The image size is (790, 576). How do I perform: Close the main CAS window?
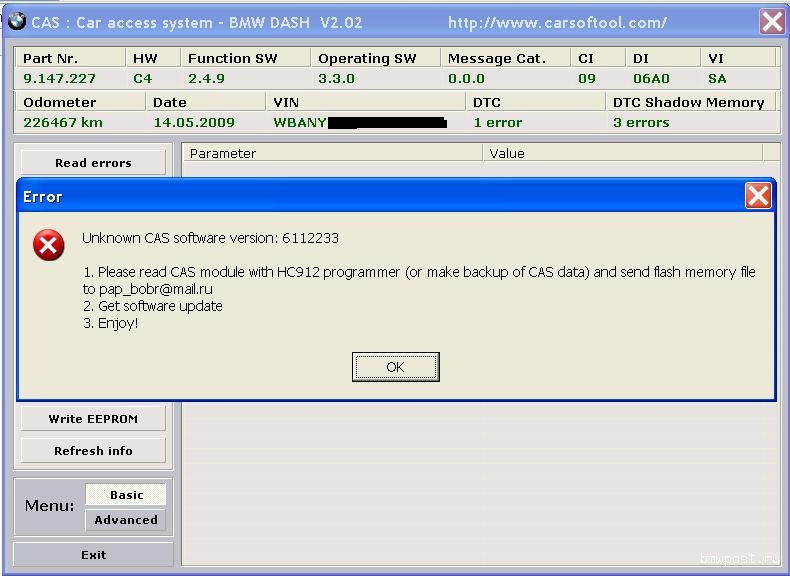point(771,21)
